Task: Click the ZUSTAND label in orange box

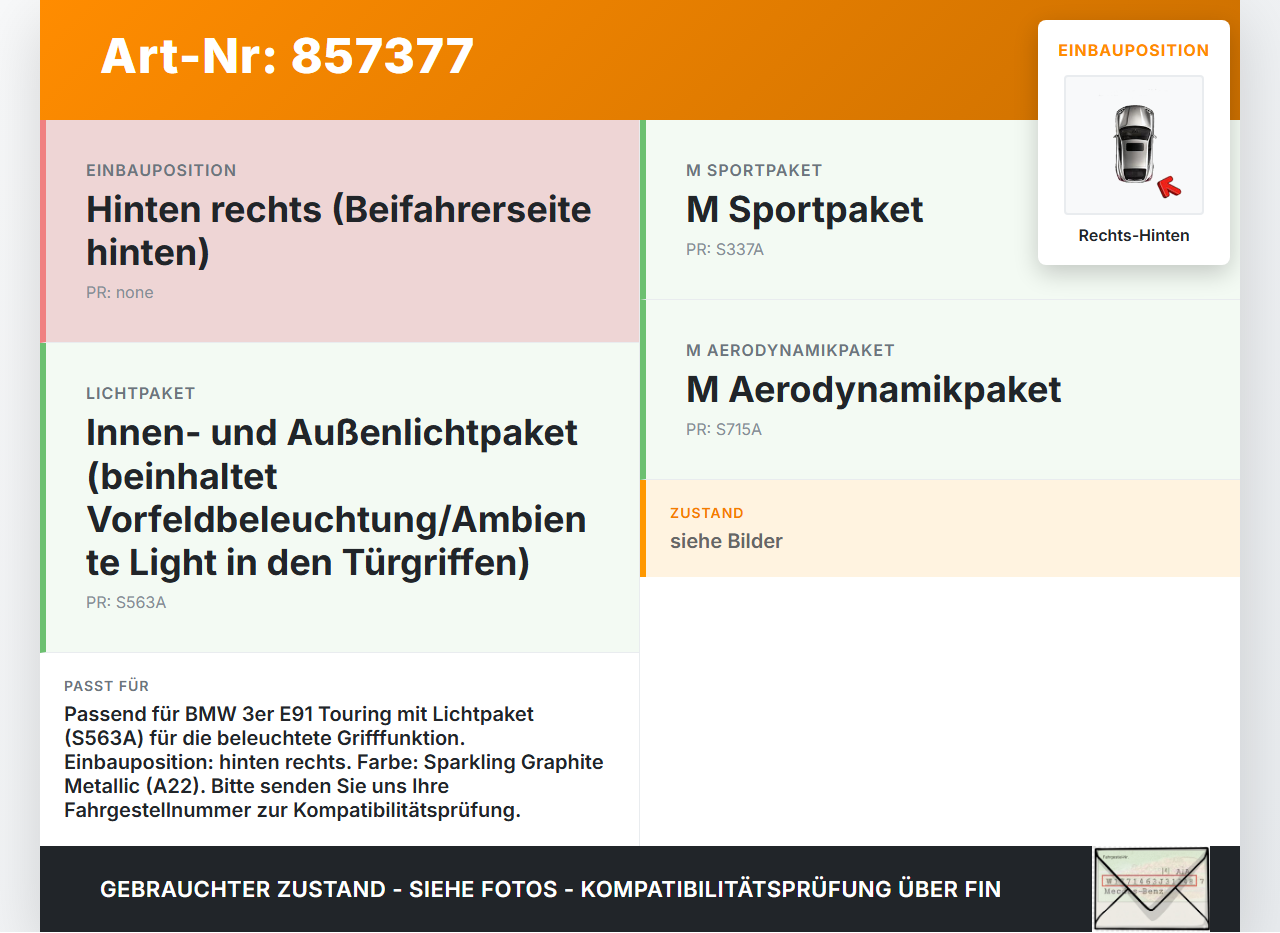Action: [707, 513]
